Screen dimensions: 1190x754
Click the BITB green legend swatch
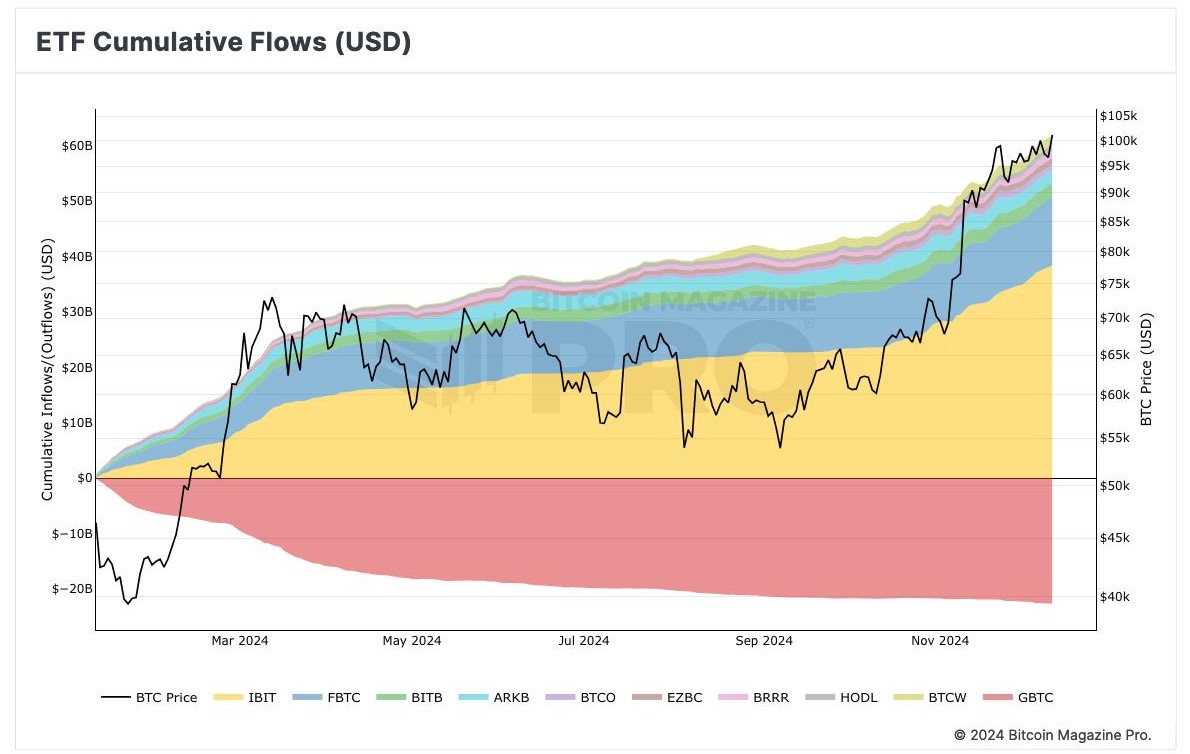[388, 697]
